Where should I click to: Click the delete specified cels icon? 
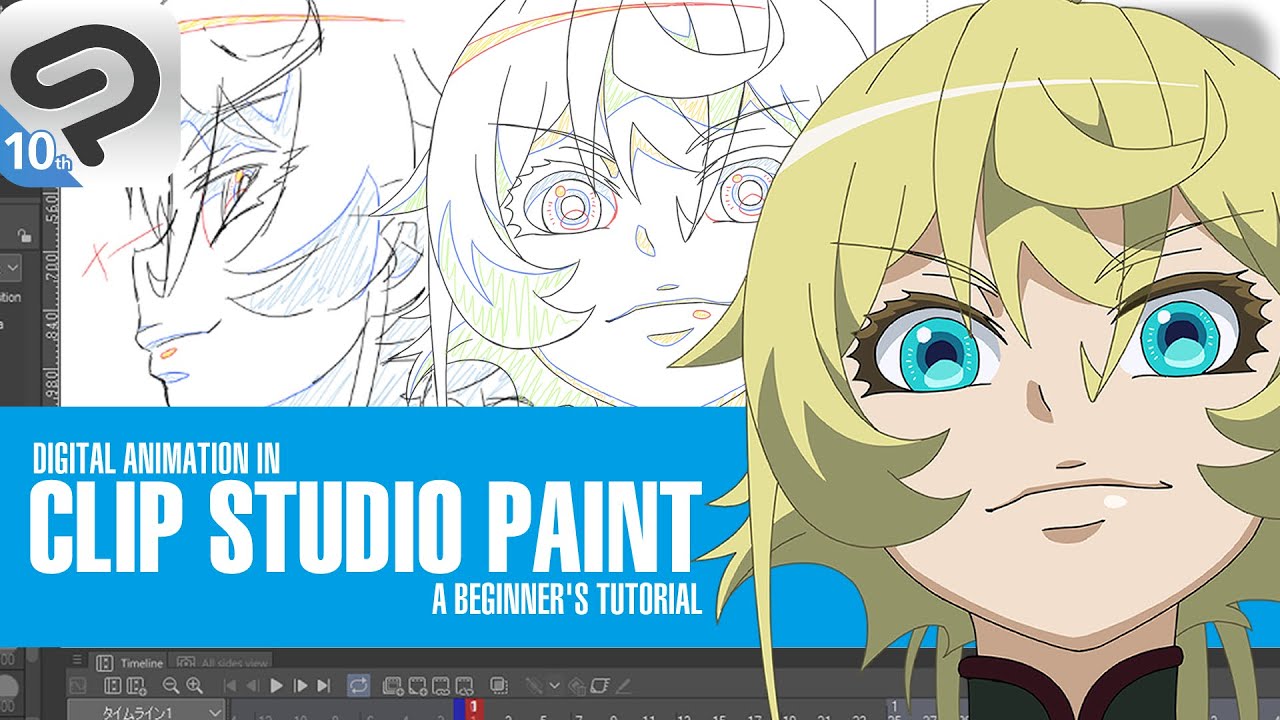pyautogui.click(x=464, y=686)
